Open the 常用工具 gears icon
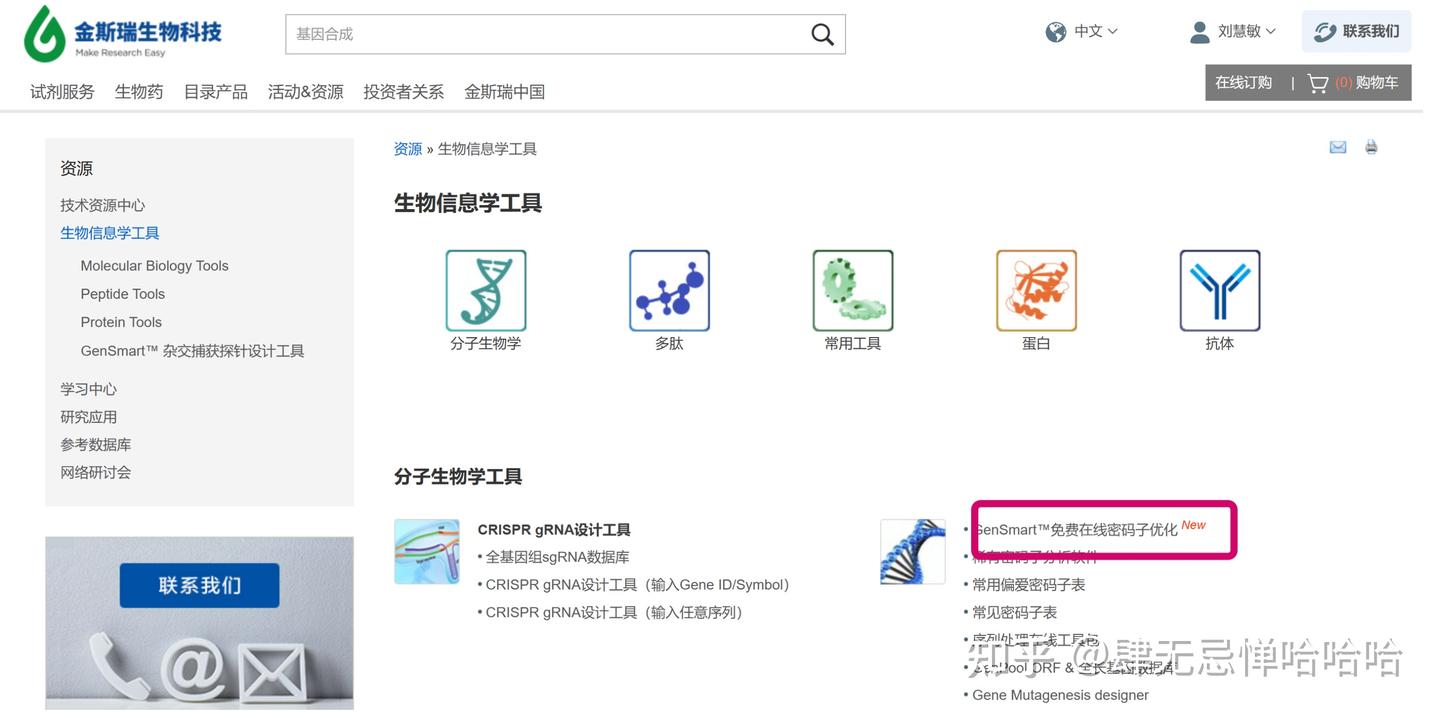This screenshot has height=717, width=1440. 853,290
